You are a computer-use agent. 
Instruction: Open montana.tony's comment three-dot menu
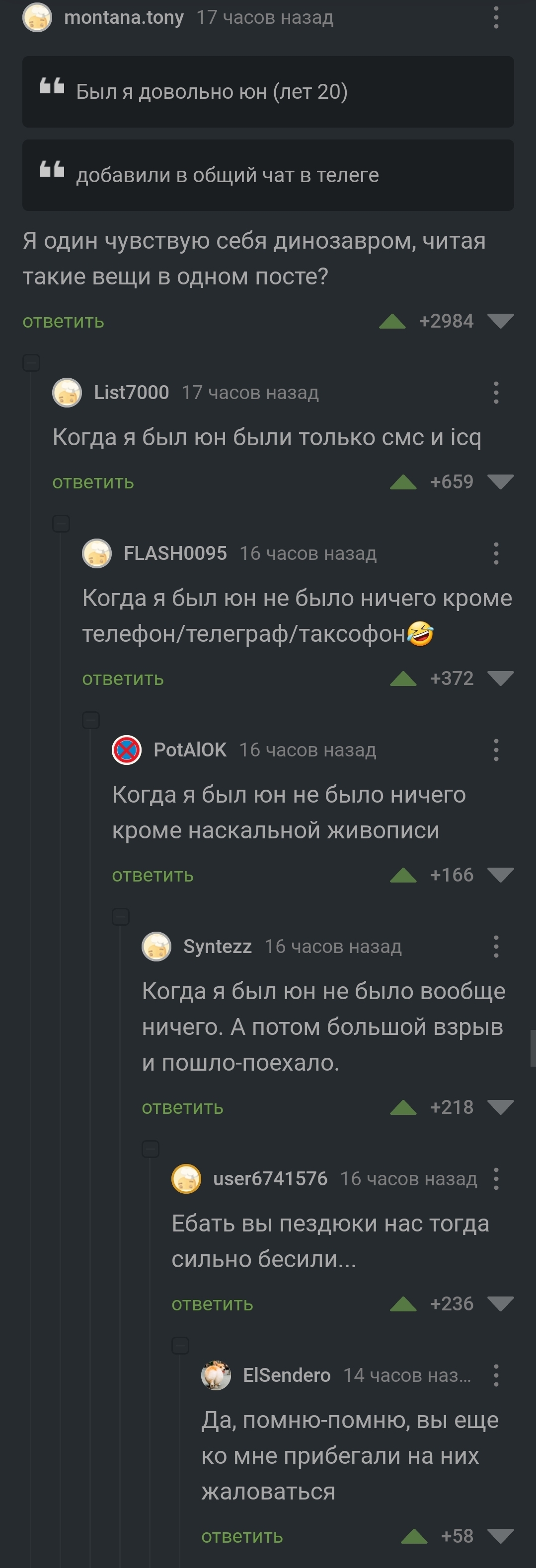(496, 18)
